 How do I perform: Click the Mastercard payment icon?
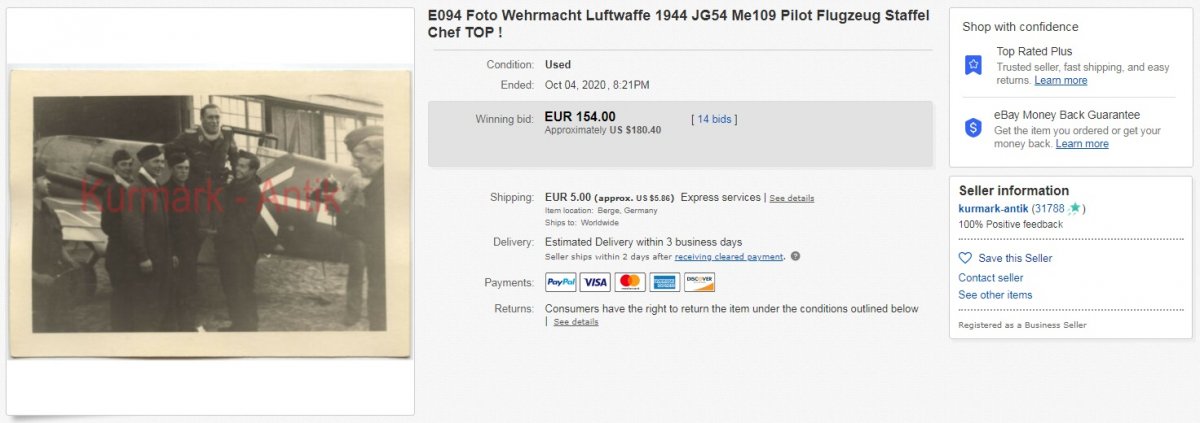(x=629, y=282)
